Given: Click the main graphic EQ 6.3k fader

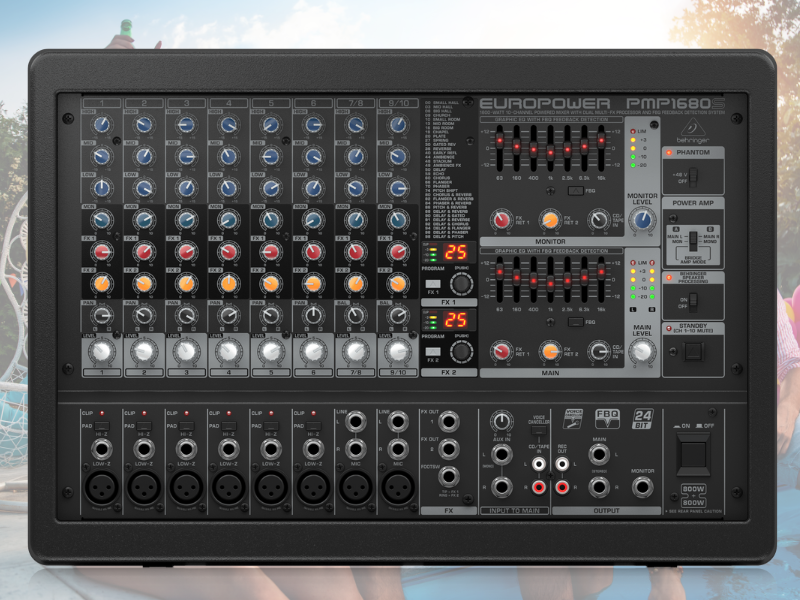Looking at the screenshot, I should 584,278.
